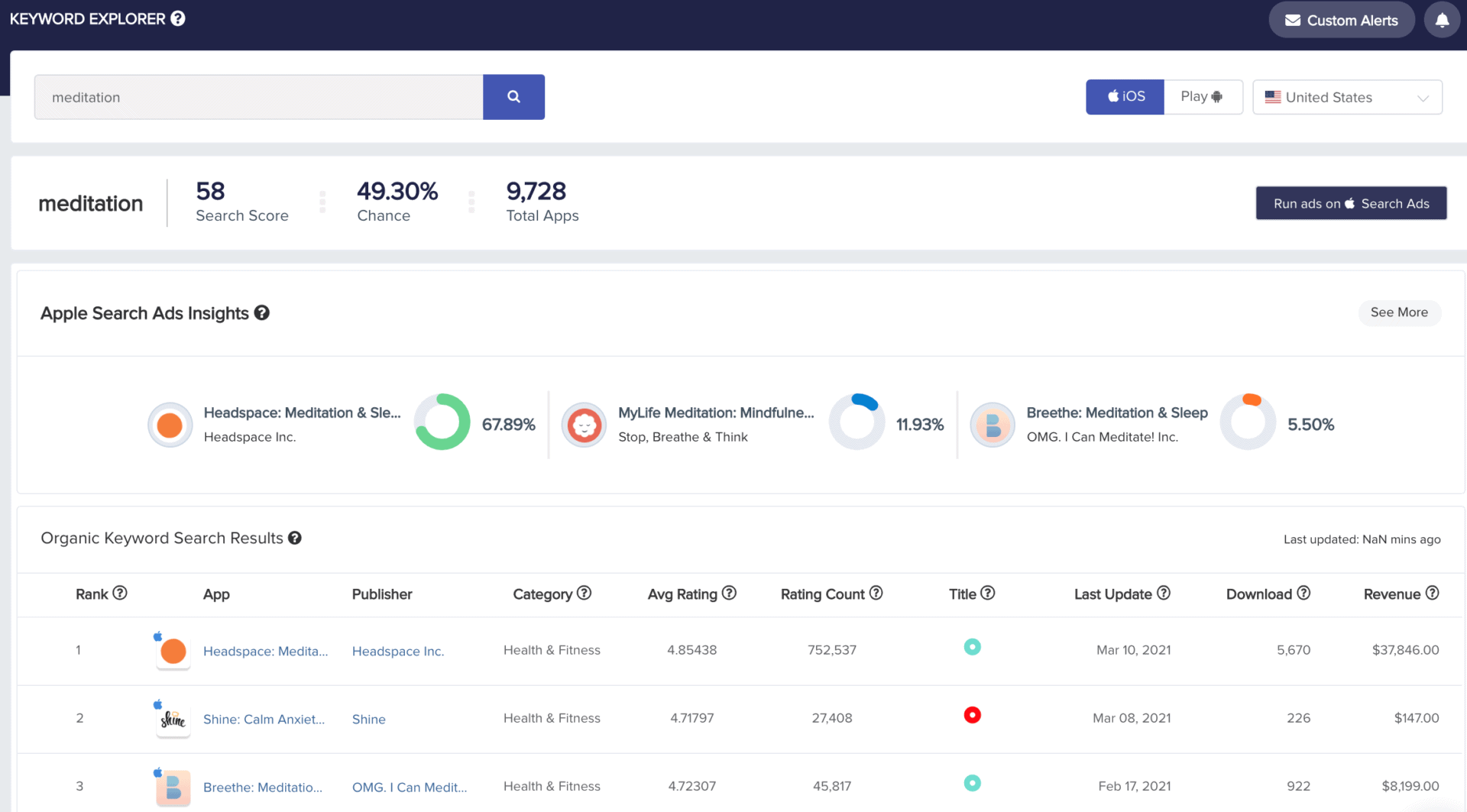The width and height of the screenshot is (1467, 812).
Task: Click the 9,728 Total Apps value
Action: (x=536, y=191)
